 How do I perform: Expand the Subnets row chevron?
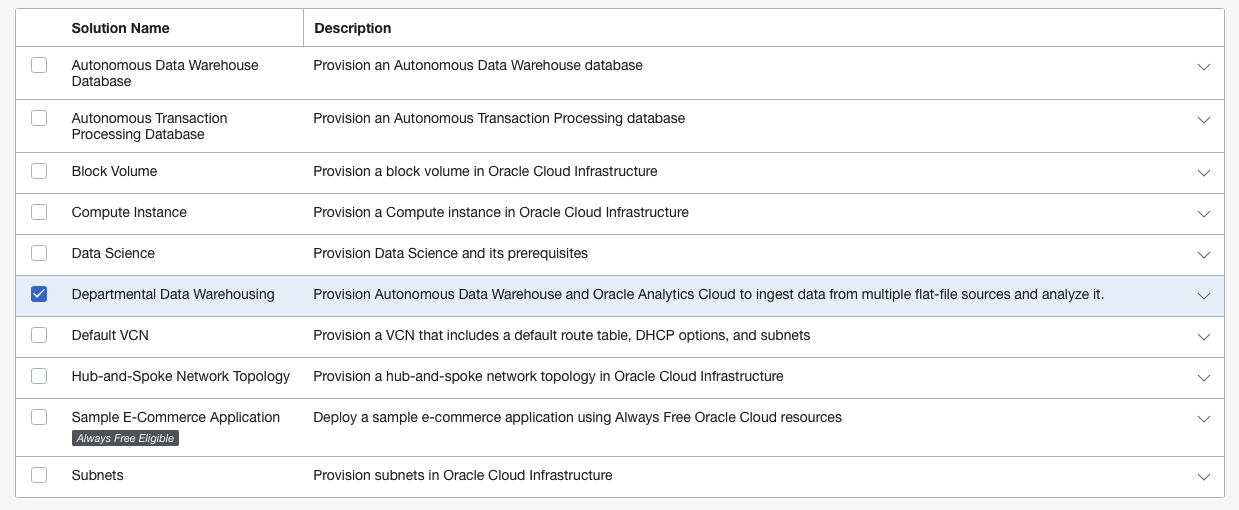1203,476
